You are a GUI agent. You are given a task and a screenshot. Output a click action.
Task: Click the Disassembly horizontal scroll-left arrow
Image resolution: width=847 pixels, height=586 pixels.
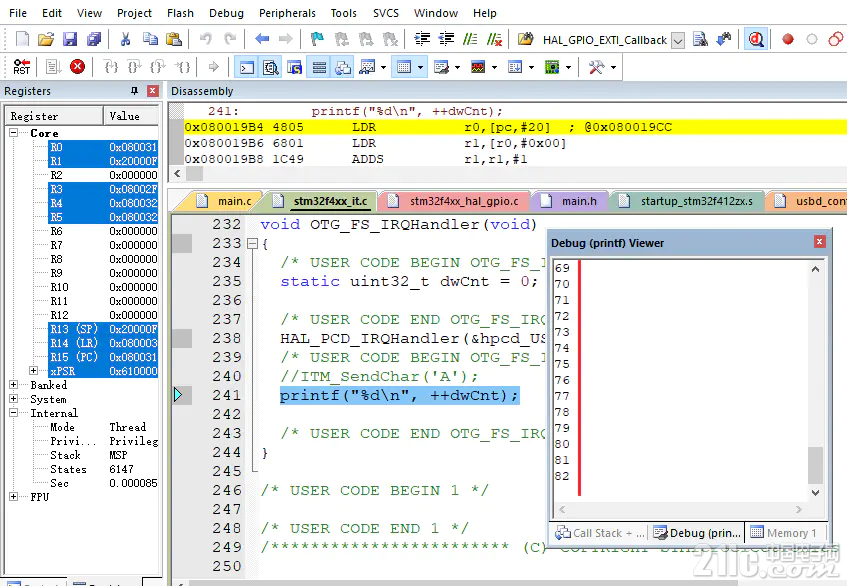[177, 173]
